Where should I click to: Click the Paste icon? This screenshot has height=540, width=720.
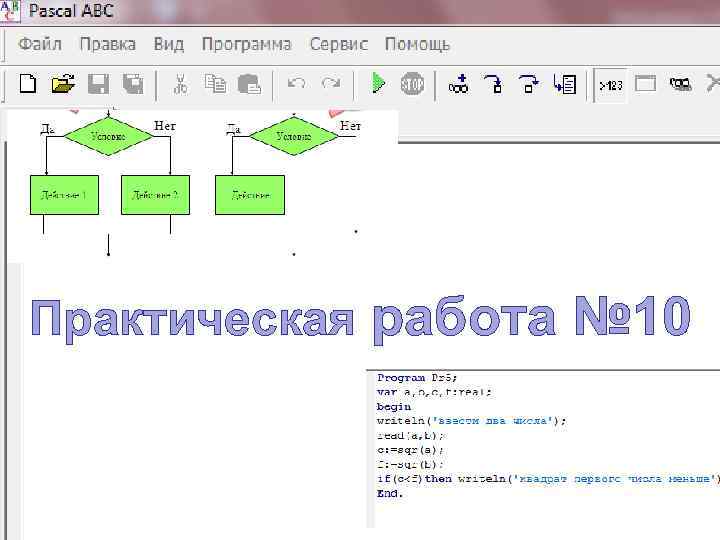(x=249, y=84)
